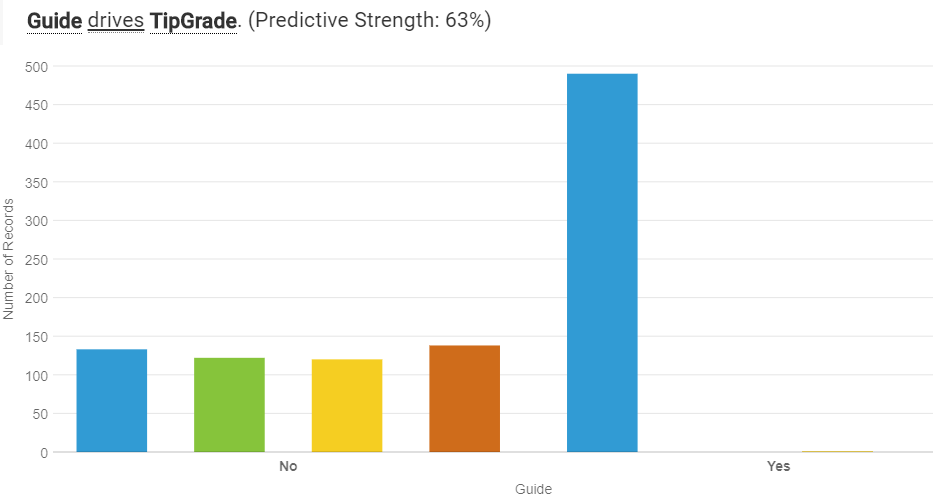Click the Predictive Strength 63% text
The height and width of the screenshot is (495, 933).
click(x=369, y=20)
